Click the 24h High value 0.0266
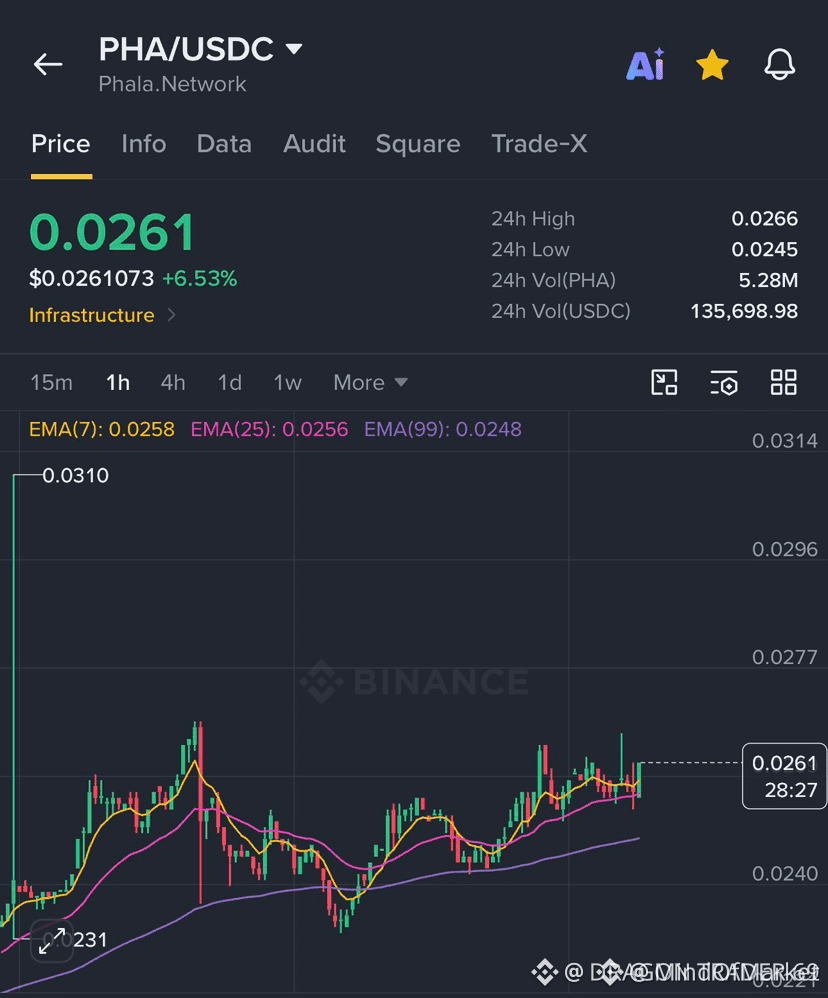This screenshot has height=998, width=828. (764, 218)
